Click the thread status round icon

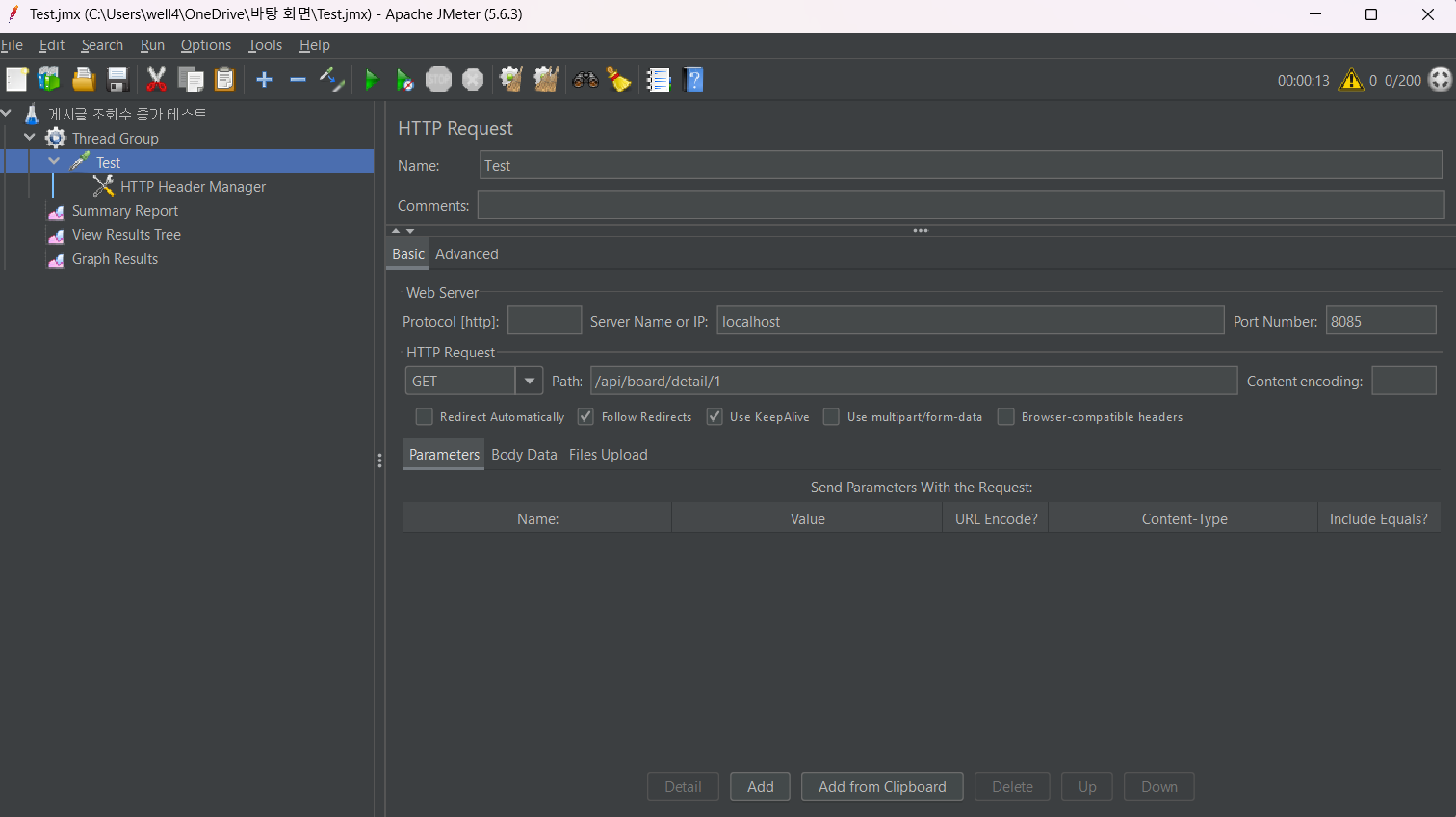click(1440, 80)
